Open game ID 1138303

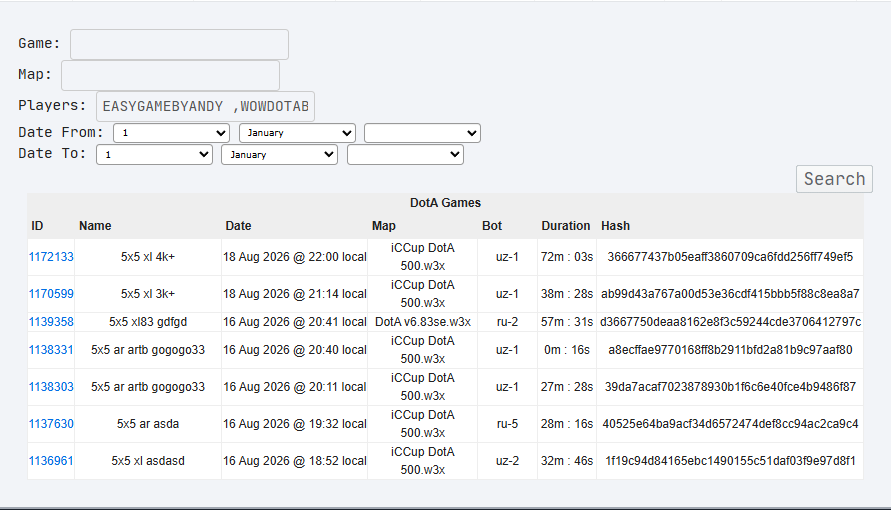pos(51,387)
